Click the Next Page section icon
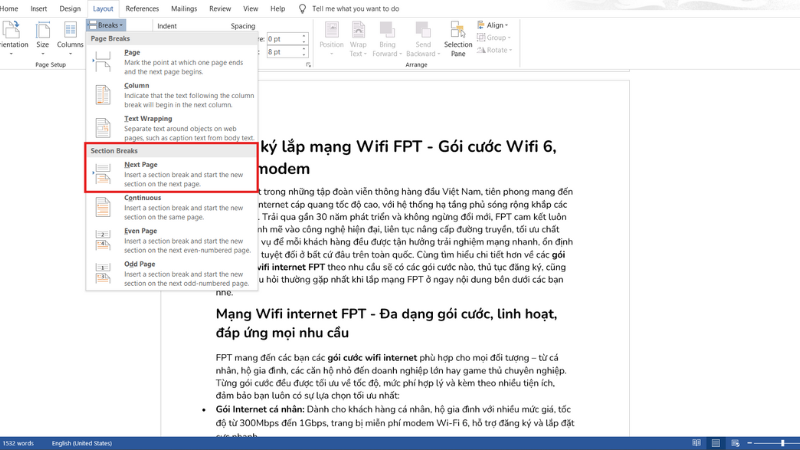The width and height of the screenshot is (800, 450). click(x=103, y=174)
